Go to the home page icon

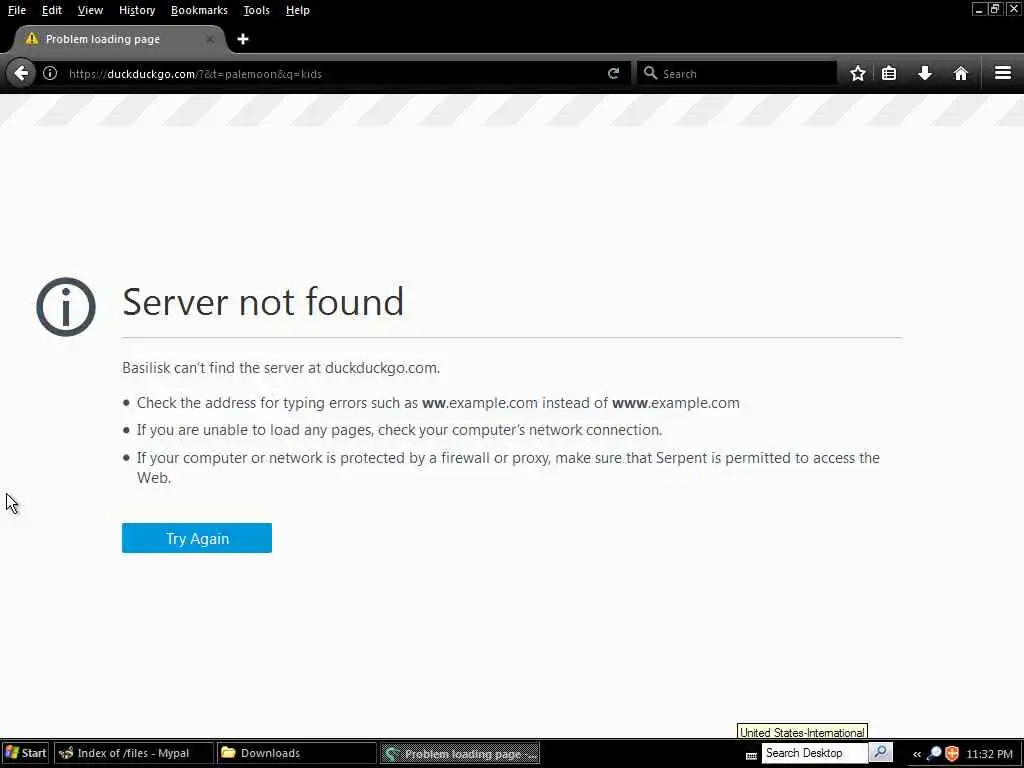point(961,73)
